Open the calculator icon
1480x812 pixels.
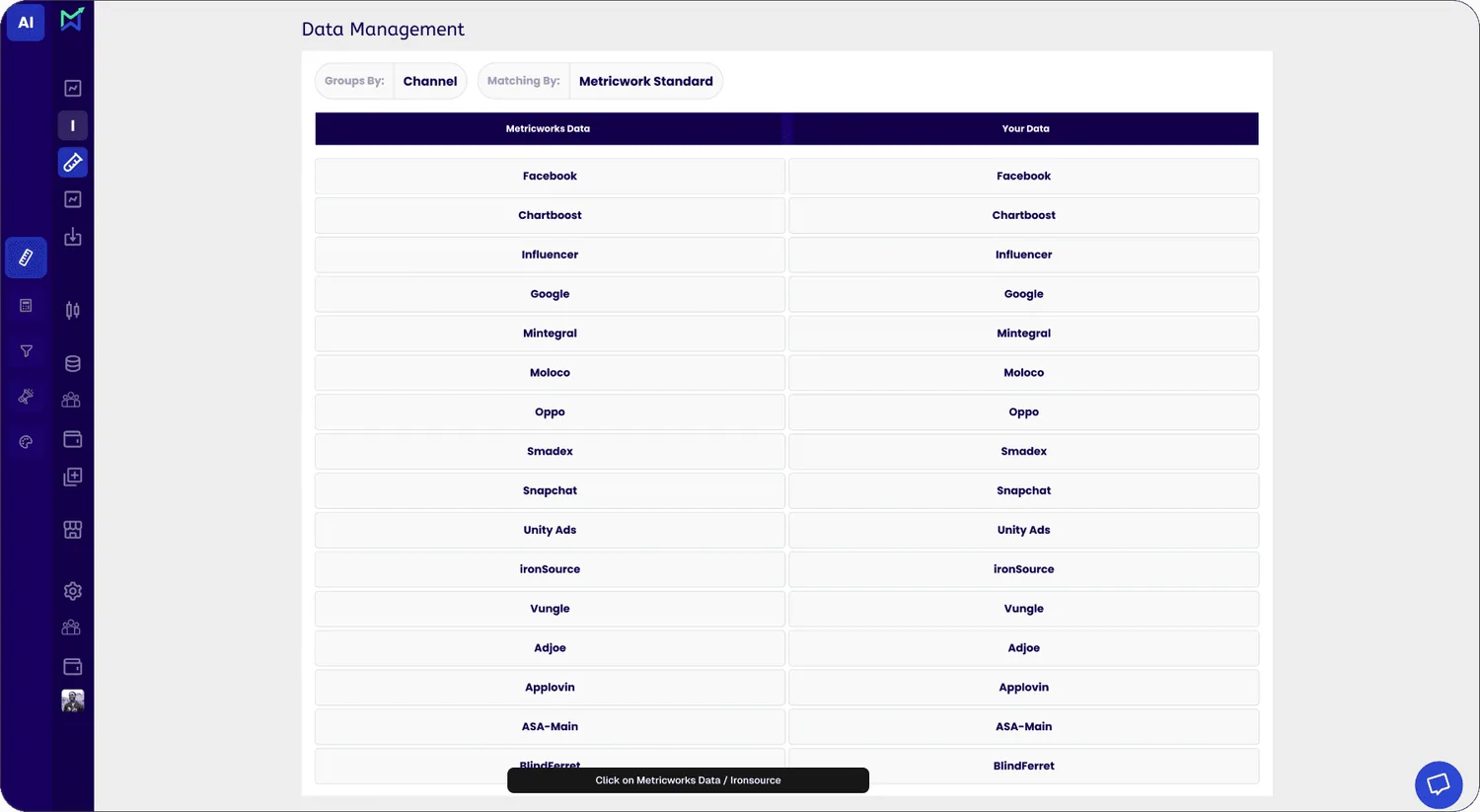[x=26, y=306]
